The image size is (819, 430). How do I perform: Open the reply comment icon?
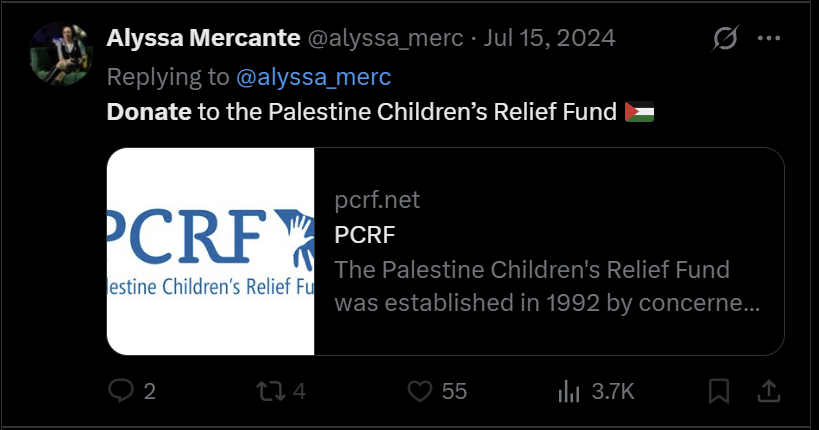click(121, 391)
